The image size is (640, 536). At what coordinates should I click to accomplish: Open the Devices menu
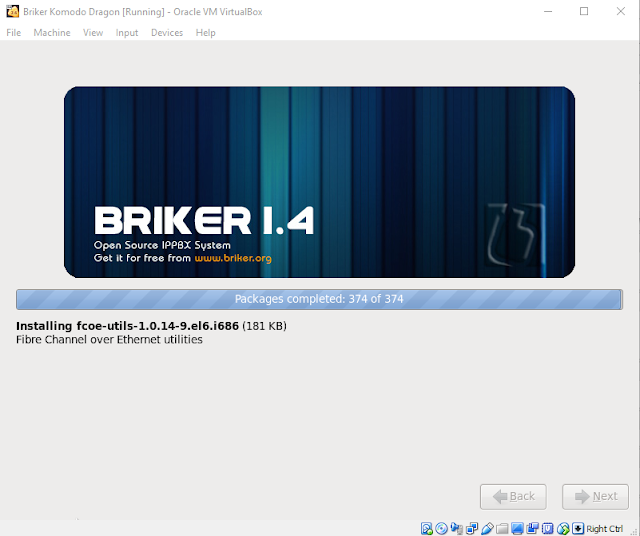tap(167, 33)
